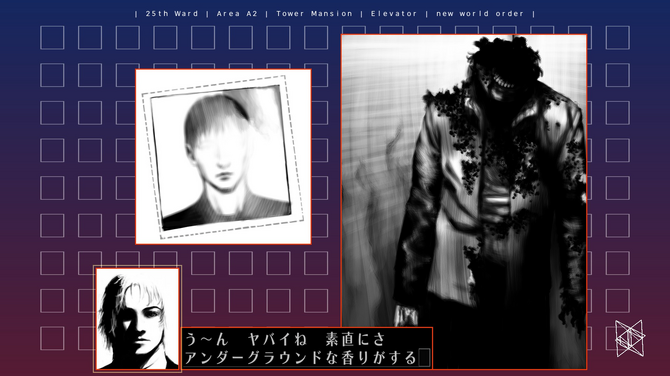The width and height of the screenshot is (670, 376).
Task: Click the top-left corner grid square
Action: coord(52,38)
